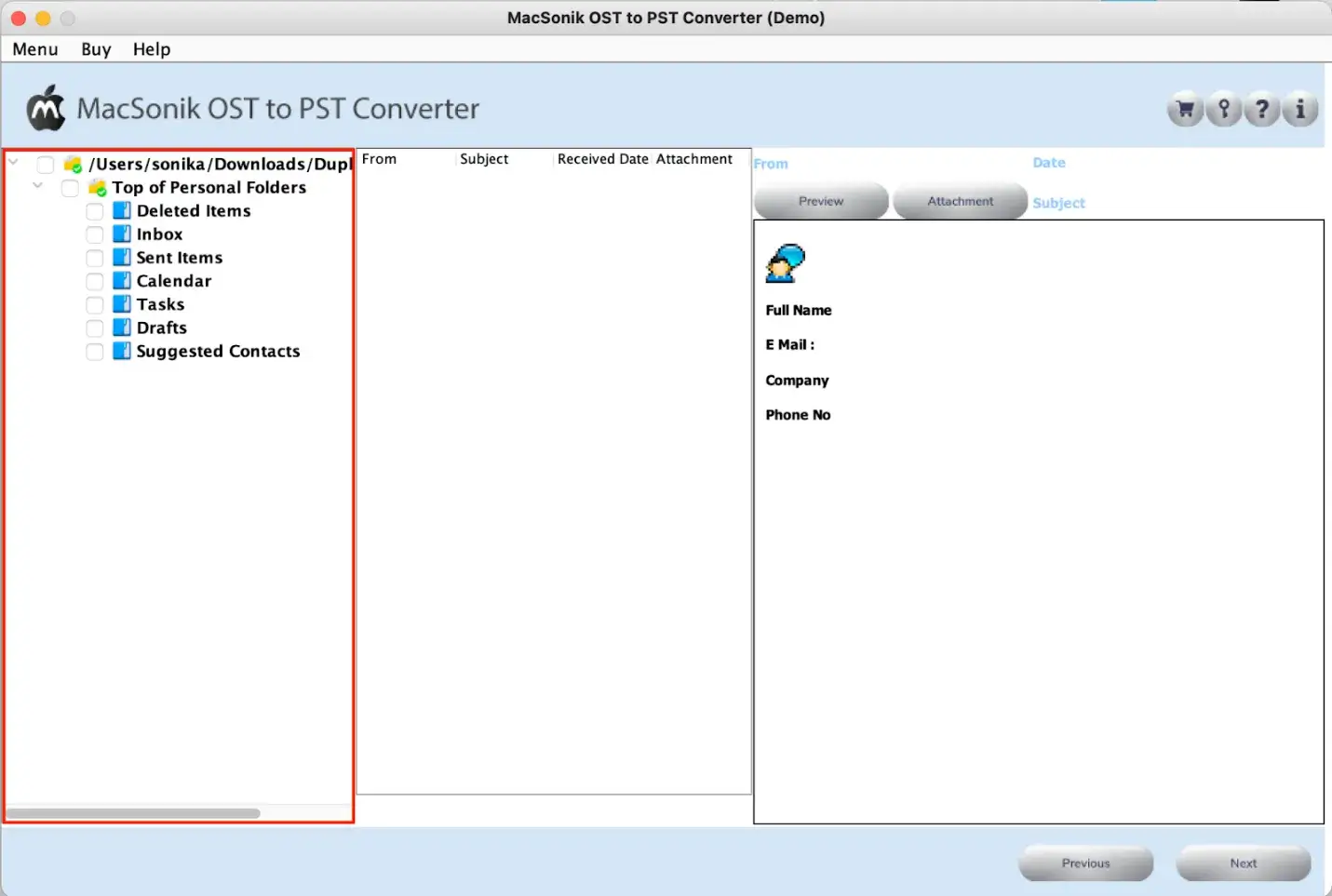Image resolution: width=1332 pixels, height=896 pixels.
Task: Click the From column header
Action: click(379, 159)
